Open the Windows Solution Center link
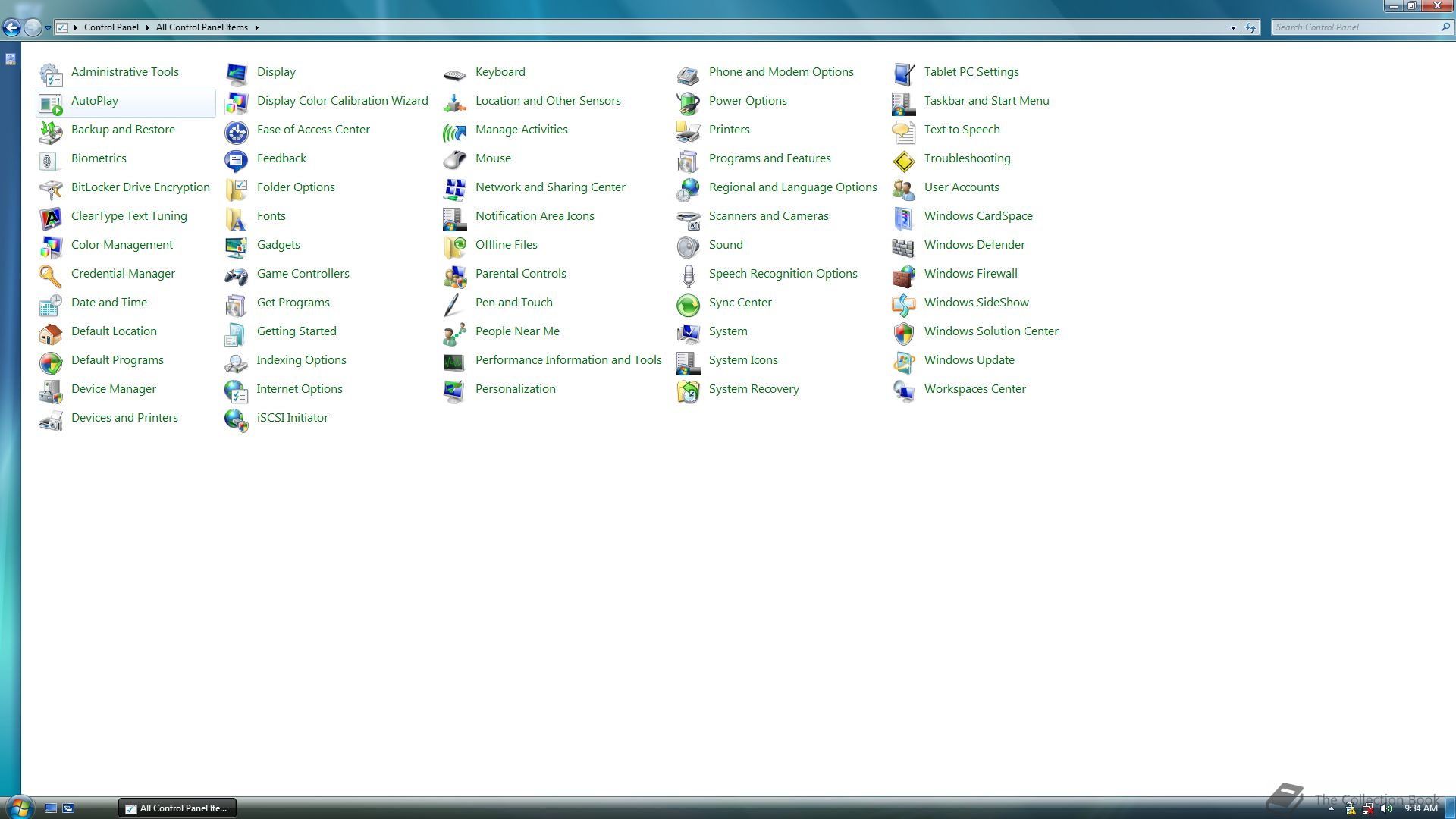This screenshot has width=1456, height=819. pos(991,331)
